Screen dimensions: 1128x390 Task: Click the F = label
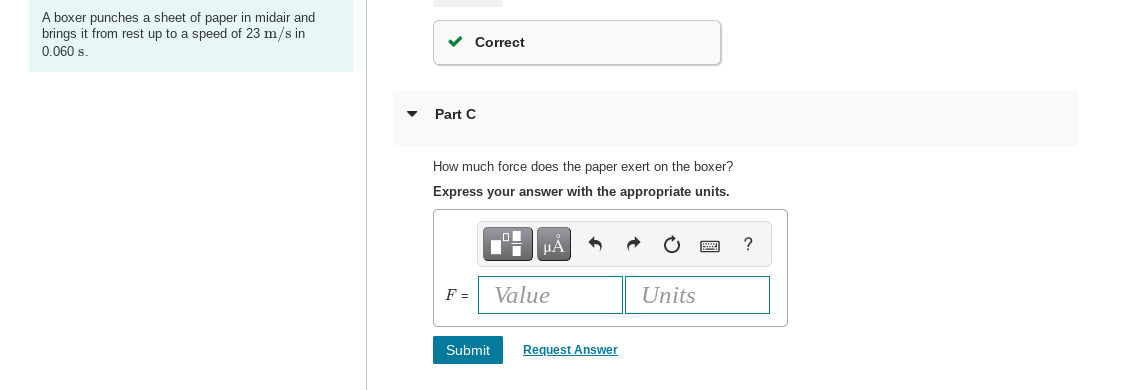point(457,295)
